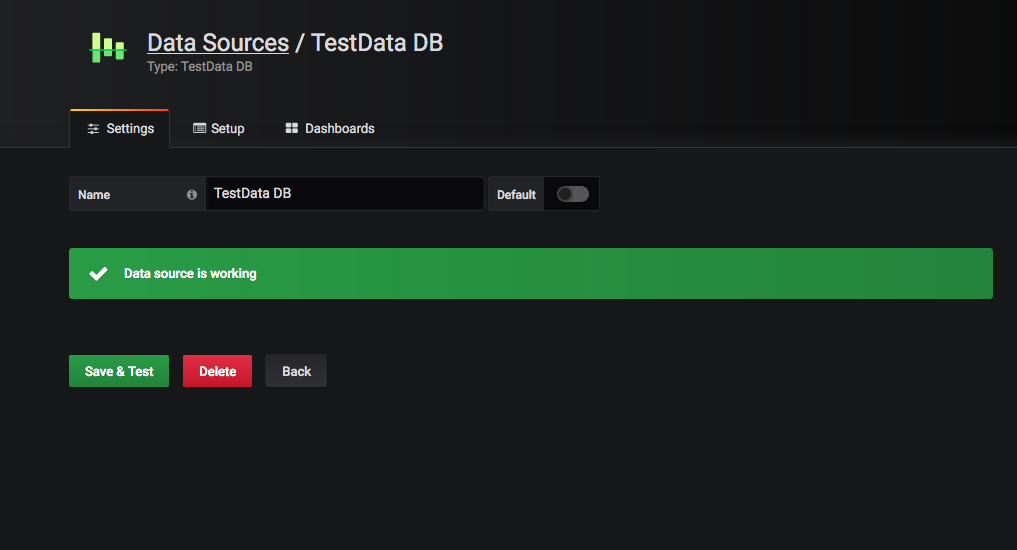Click the TestData DB page title
The image size is (1017, 550).
click(x=377, y=43)
